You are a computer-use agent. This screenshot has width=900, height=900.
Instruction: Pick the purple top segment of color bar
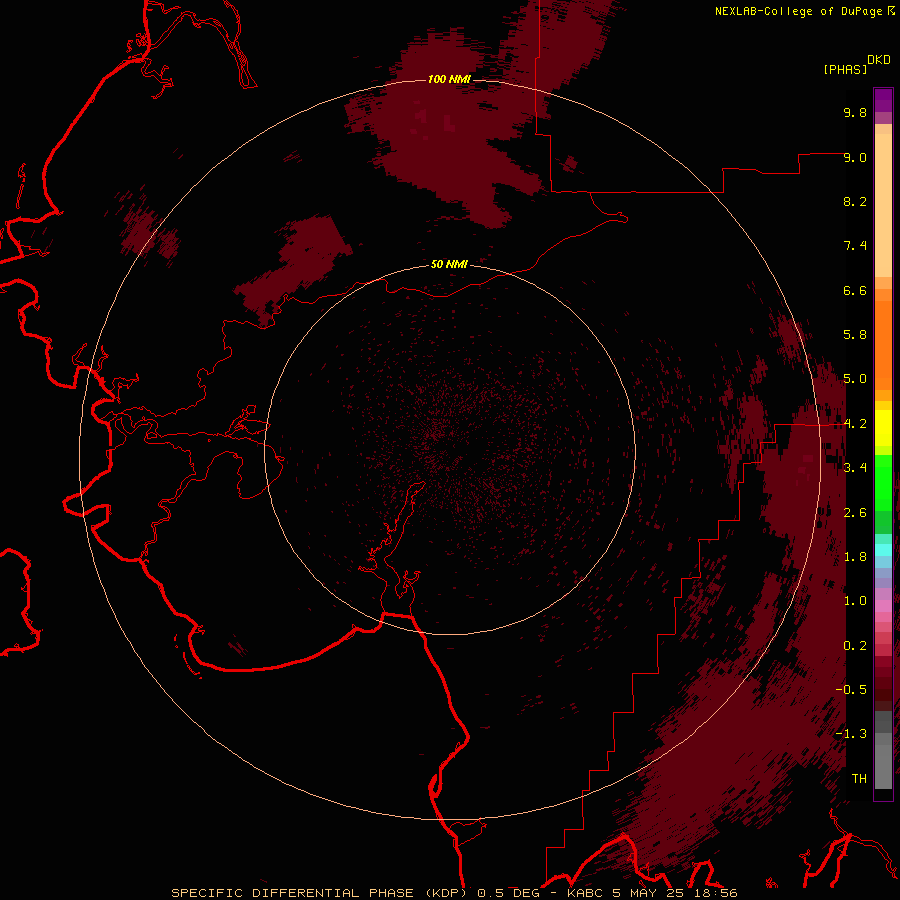883,100
